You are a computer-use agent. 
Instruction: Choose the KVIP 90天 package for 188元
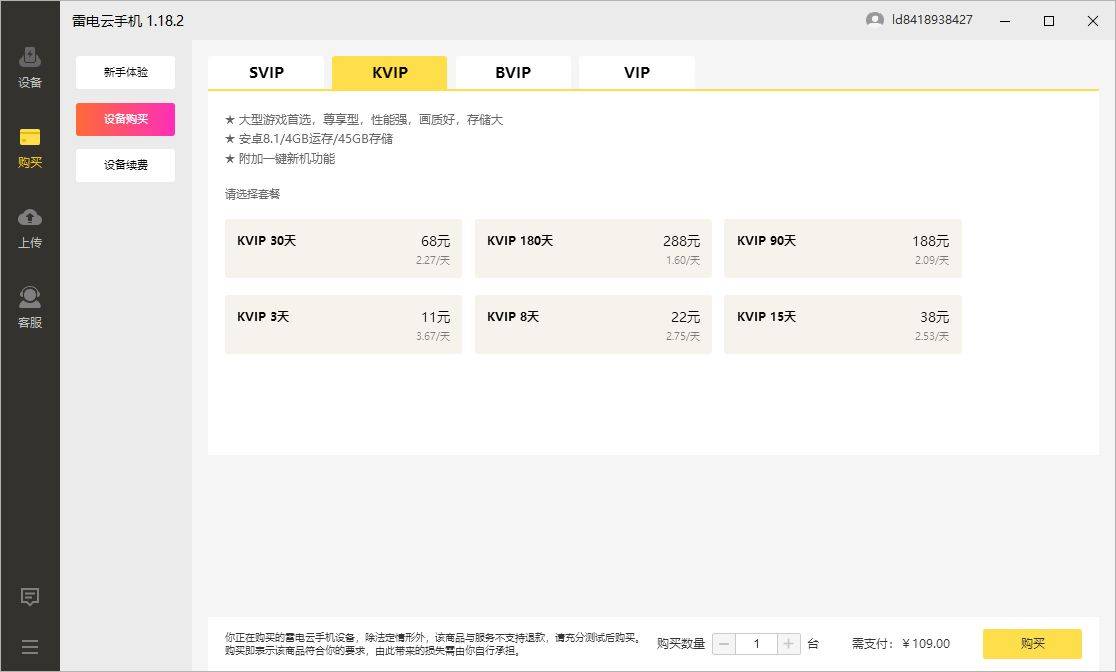[843, 248]
